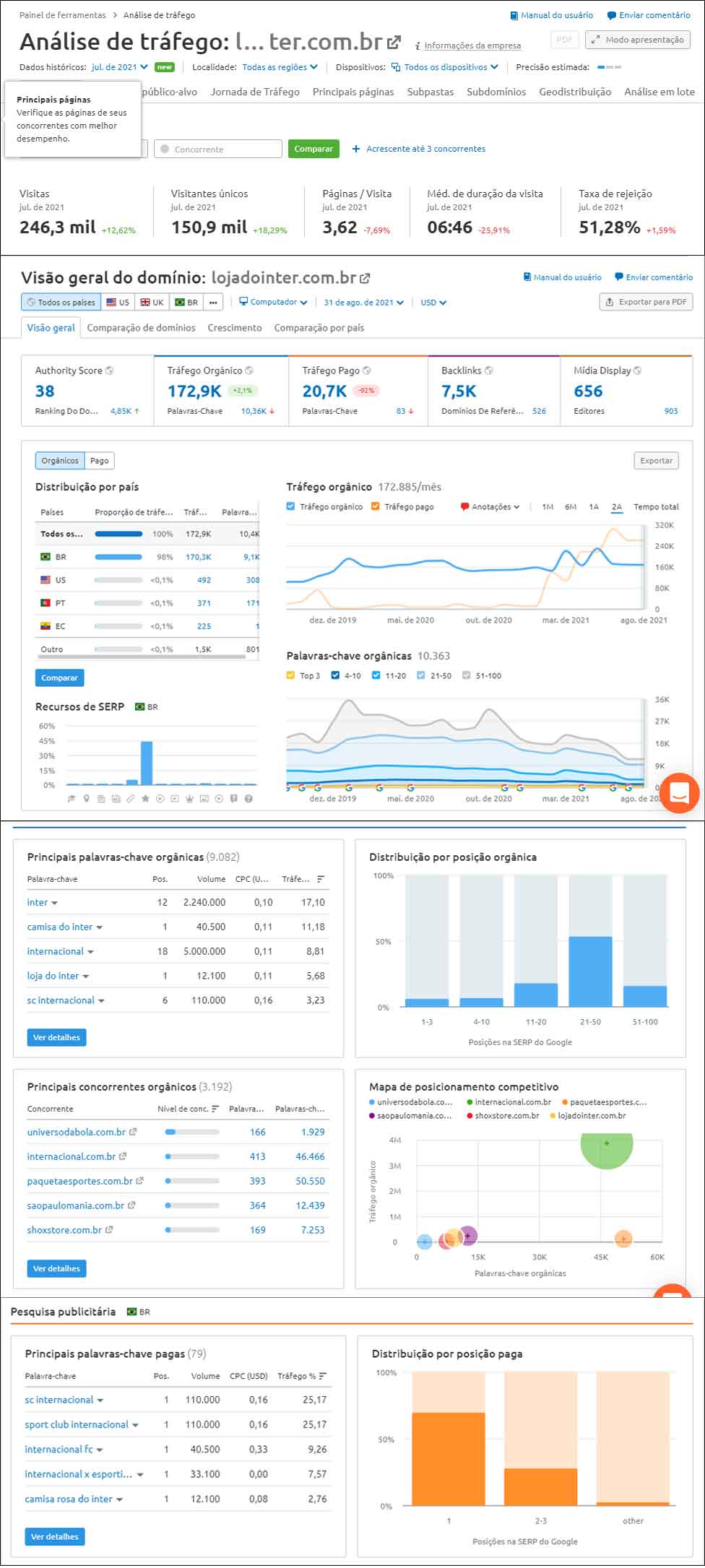Toggle the 11-20 positions checkbox
The image size is (705, 1568).
click(x=376, y=675)
